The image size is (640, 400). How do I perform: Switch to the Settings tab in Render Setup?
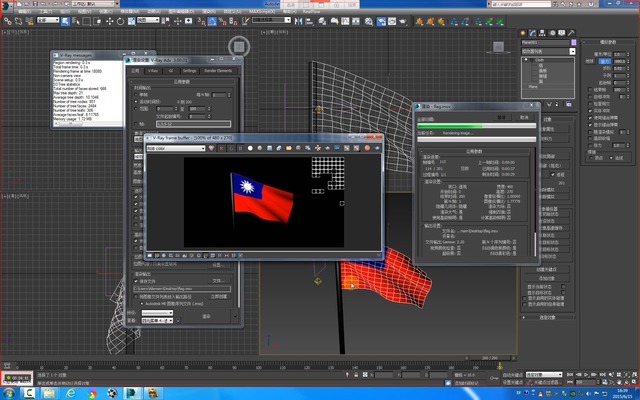tap(189, 71)
